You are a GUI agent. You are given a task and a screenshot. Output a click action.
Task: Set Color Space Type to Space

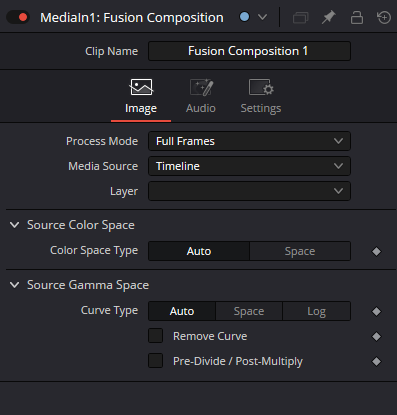[300, 251]
